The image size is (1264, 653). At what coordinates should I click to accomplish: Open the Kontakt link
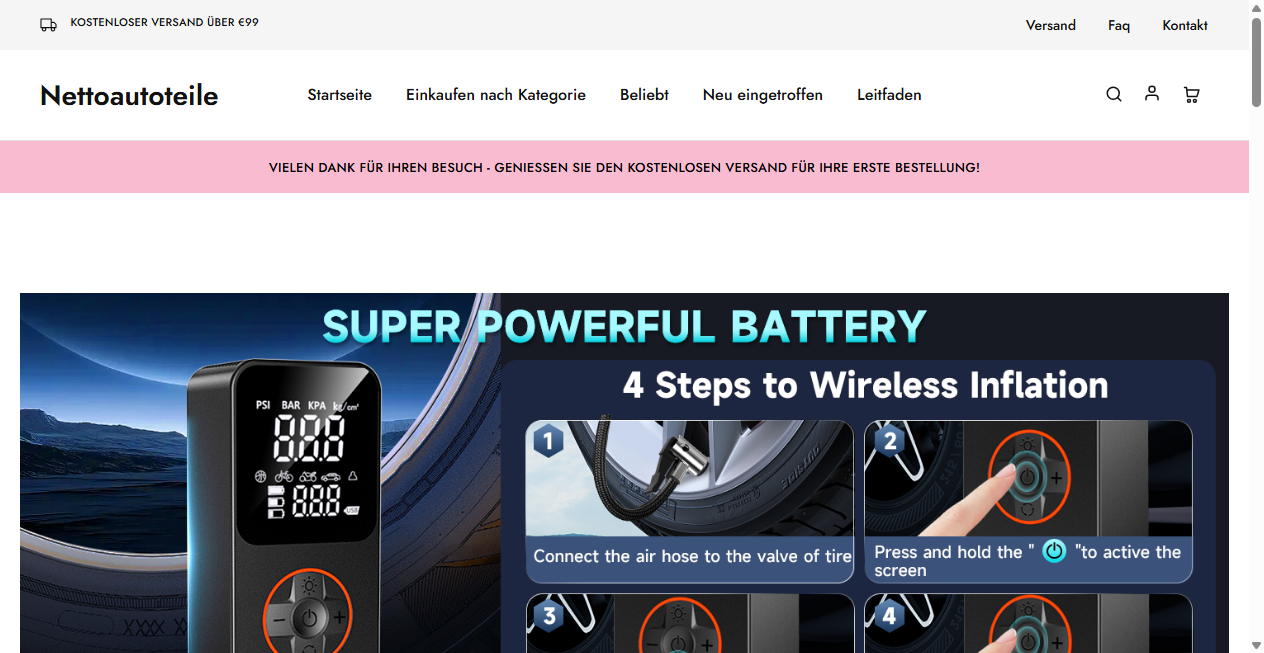[x=1185, y=25]
